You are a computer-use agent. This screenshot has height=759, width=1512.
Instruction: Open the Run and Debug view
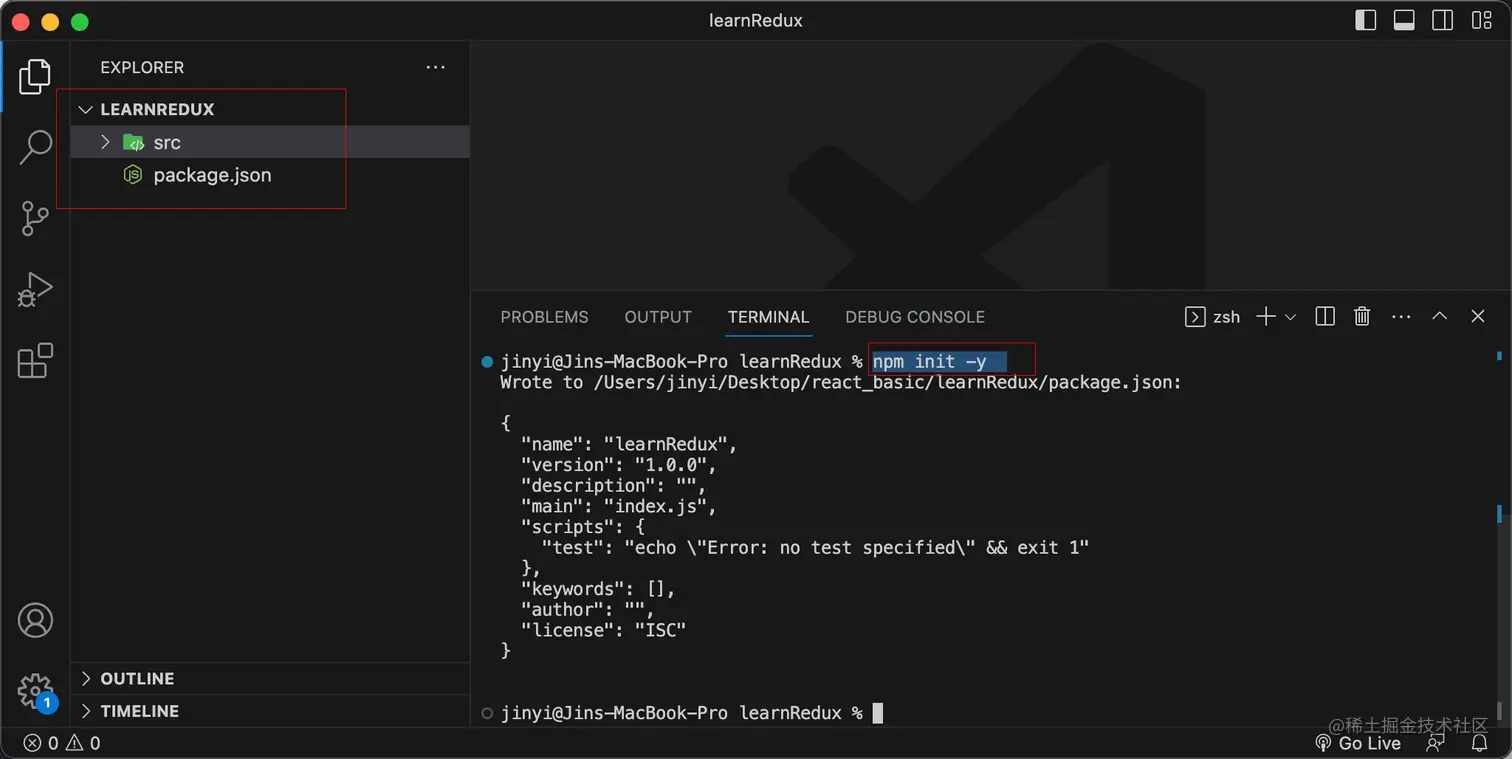(x=35, y=290)
